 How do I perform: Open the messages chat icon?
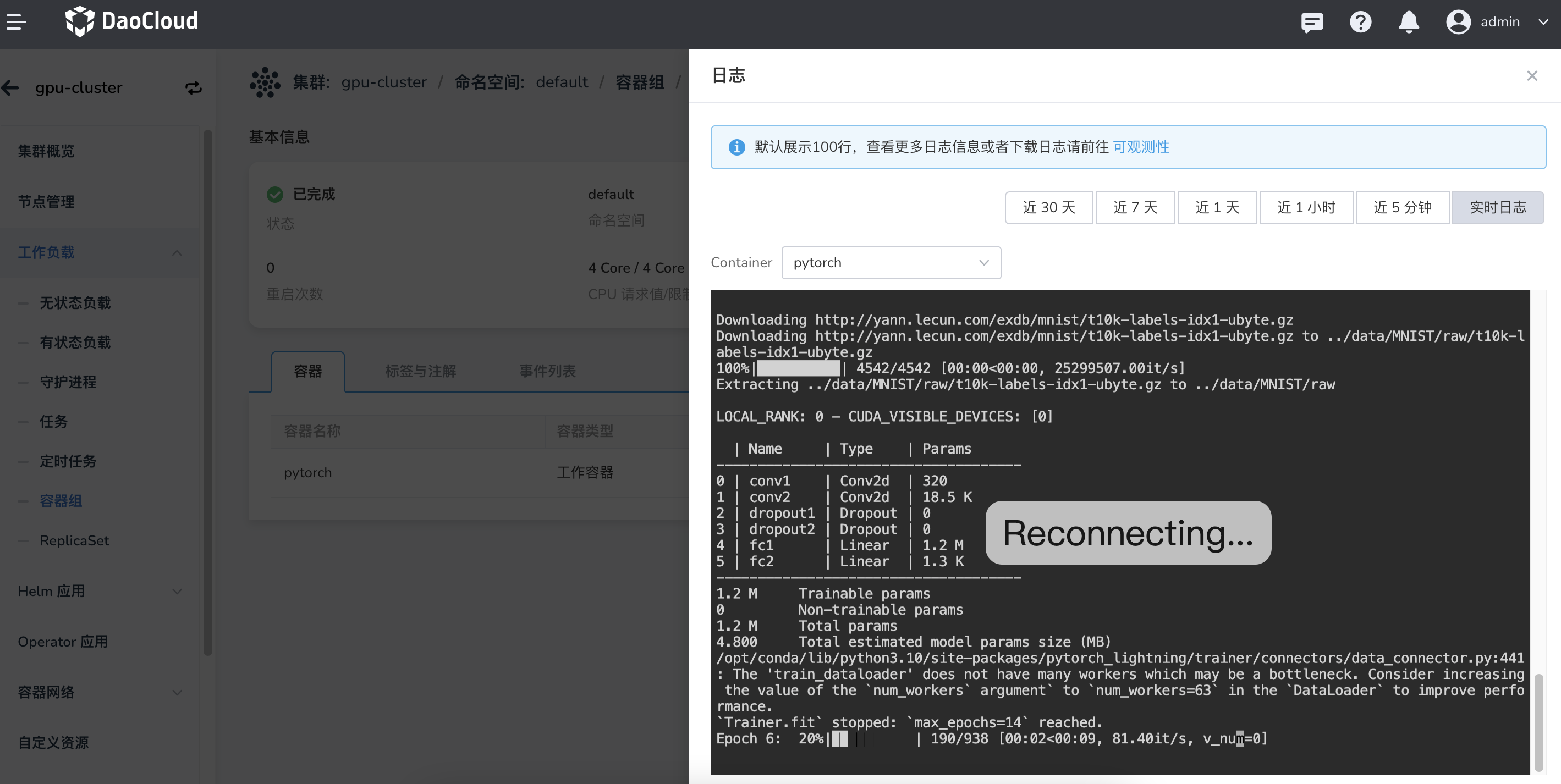[1311, 23]
